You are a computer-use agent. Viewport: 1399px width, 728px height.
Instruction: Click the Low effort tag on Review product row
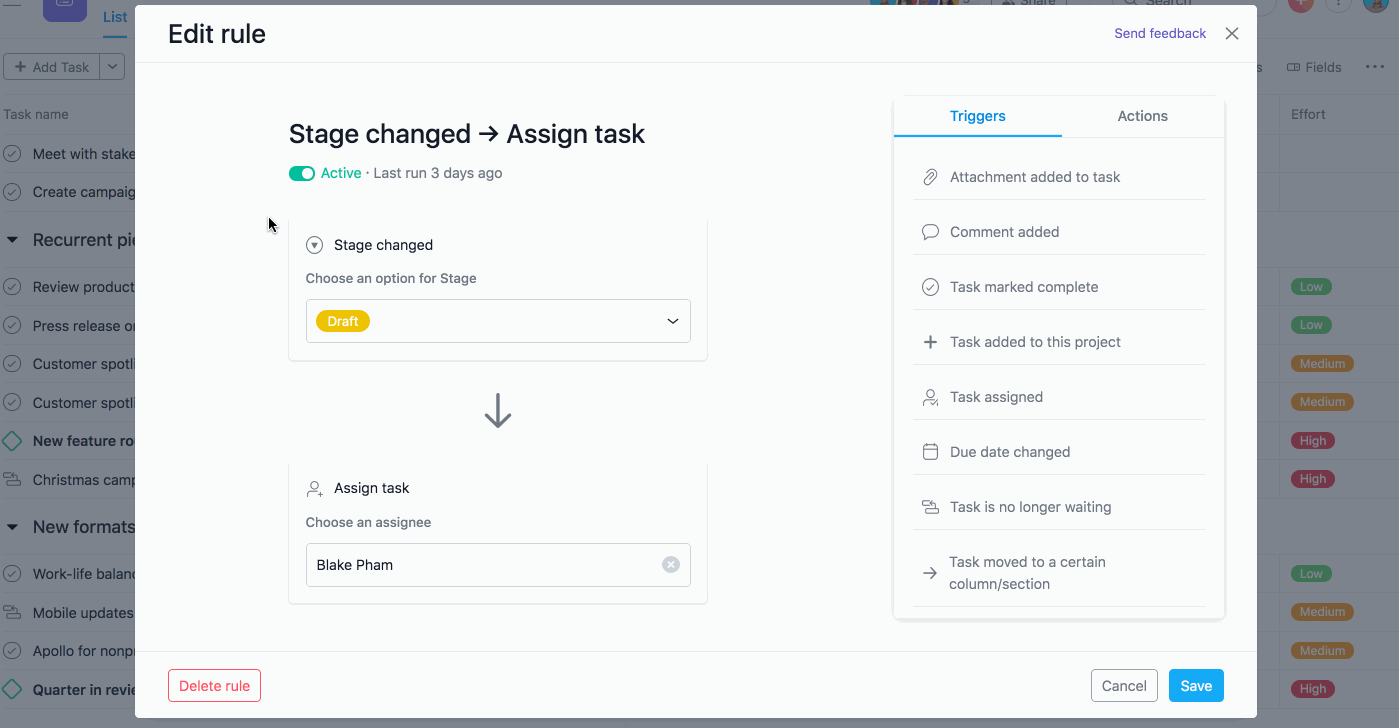point(1311,287)
